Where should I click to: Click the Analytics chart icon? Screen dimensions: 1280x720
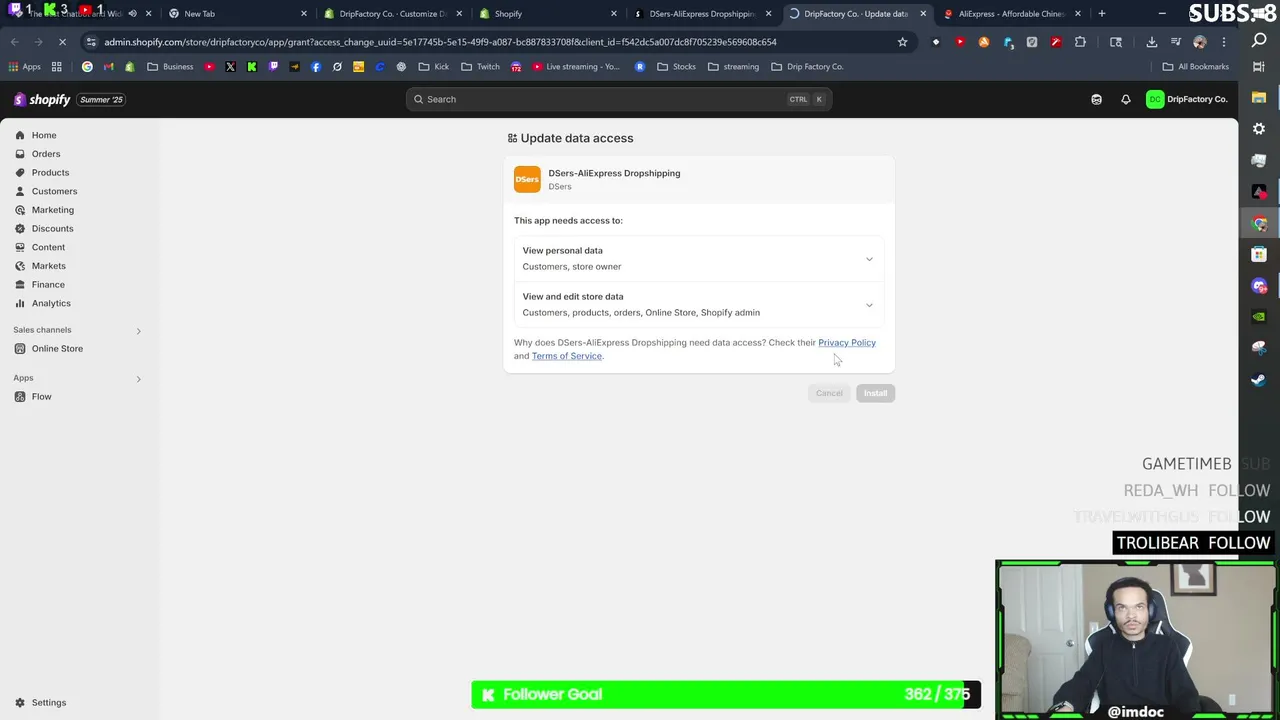(20, 303)
